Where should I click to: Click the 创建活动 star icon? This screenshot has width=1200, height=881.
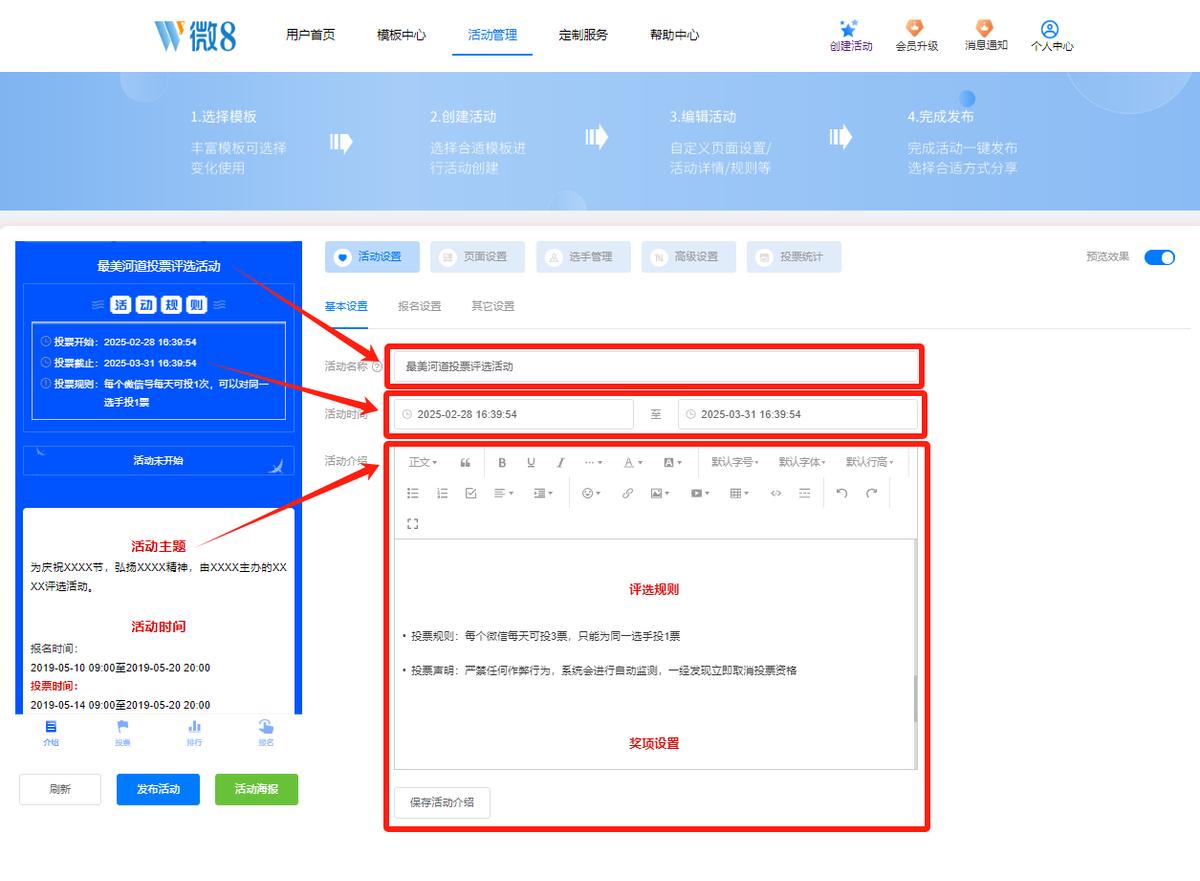coord(850,28)
